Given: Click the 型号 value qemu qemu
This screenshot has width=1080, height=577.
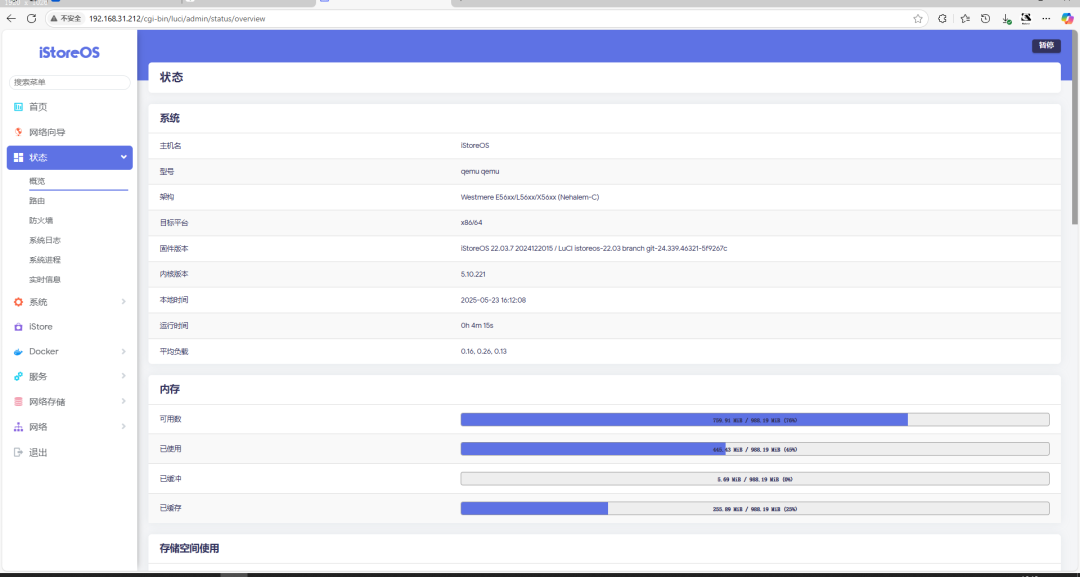Looking at the screenshot, I should coord(480,171).
